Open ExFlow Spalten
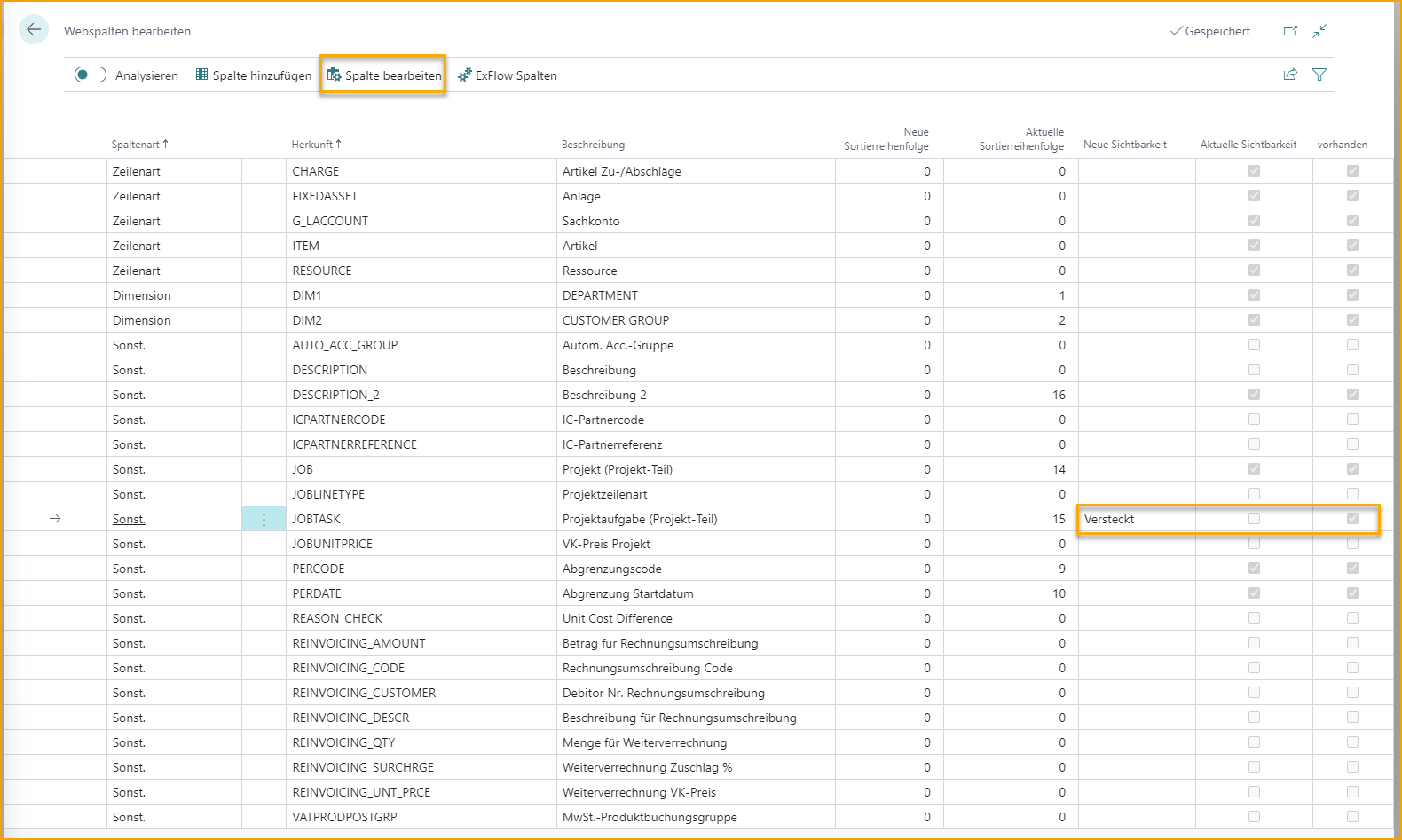 508,75
